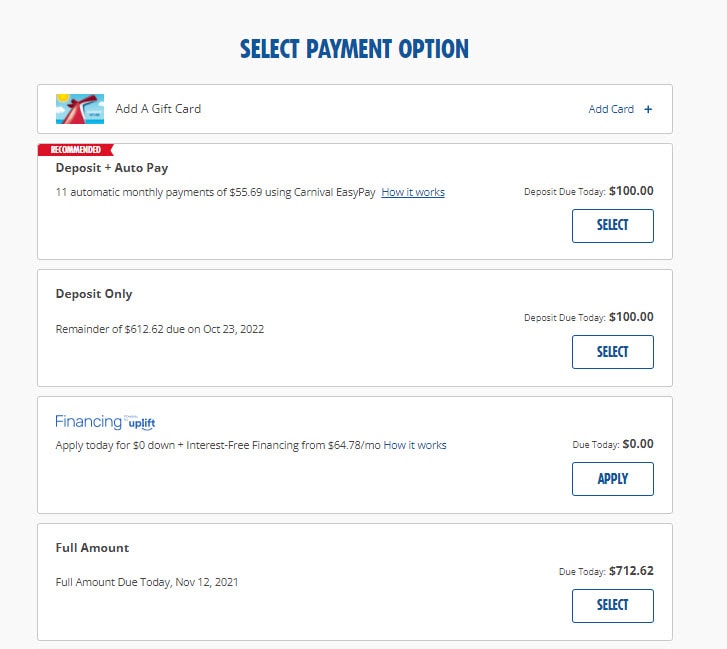Open the Add Card link

(611, 109)
